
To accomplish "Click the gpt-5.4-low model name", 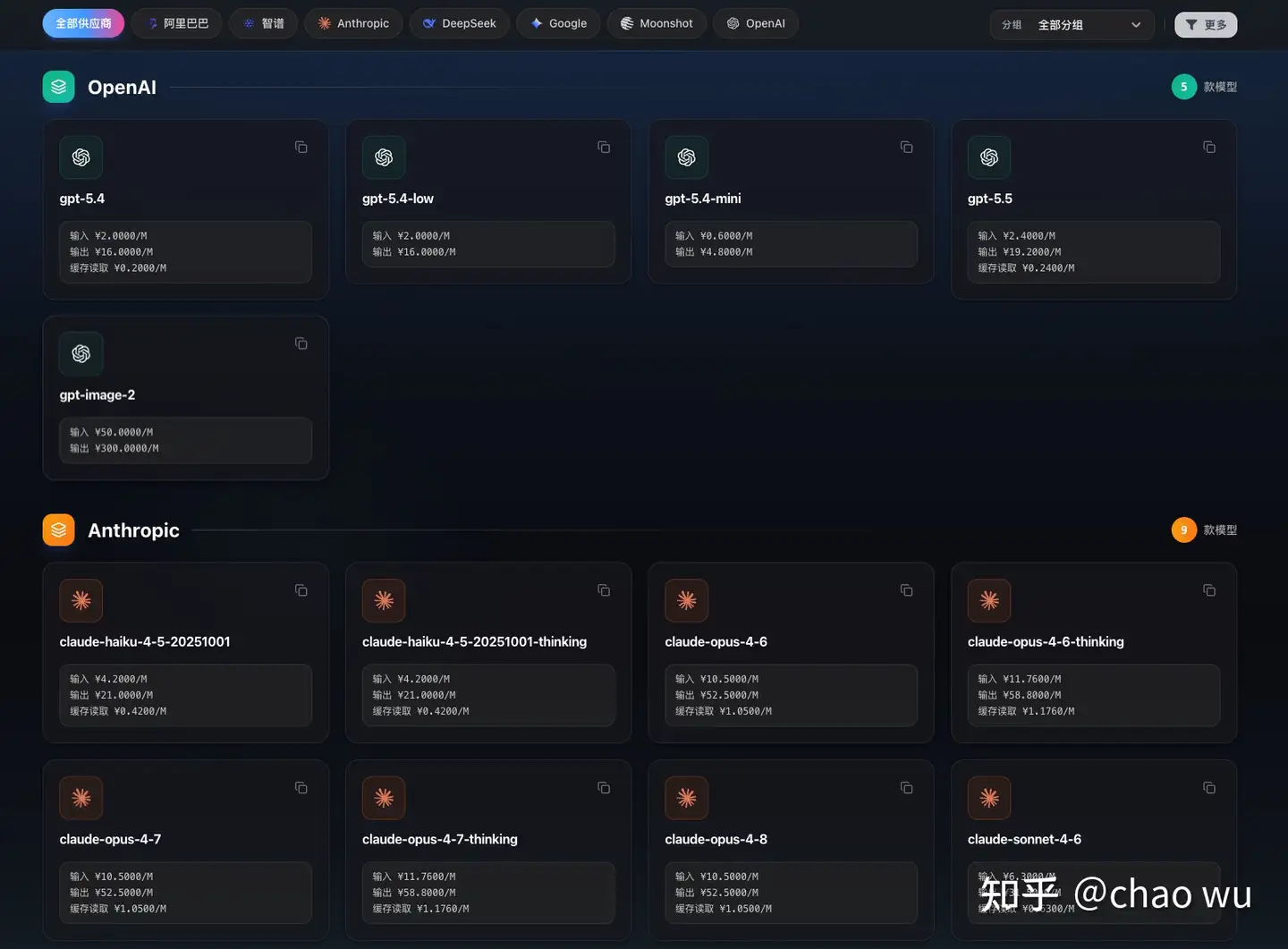I will click(398, 199).
